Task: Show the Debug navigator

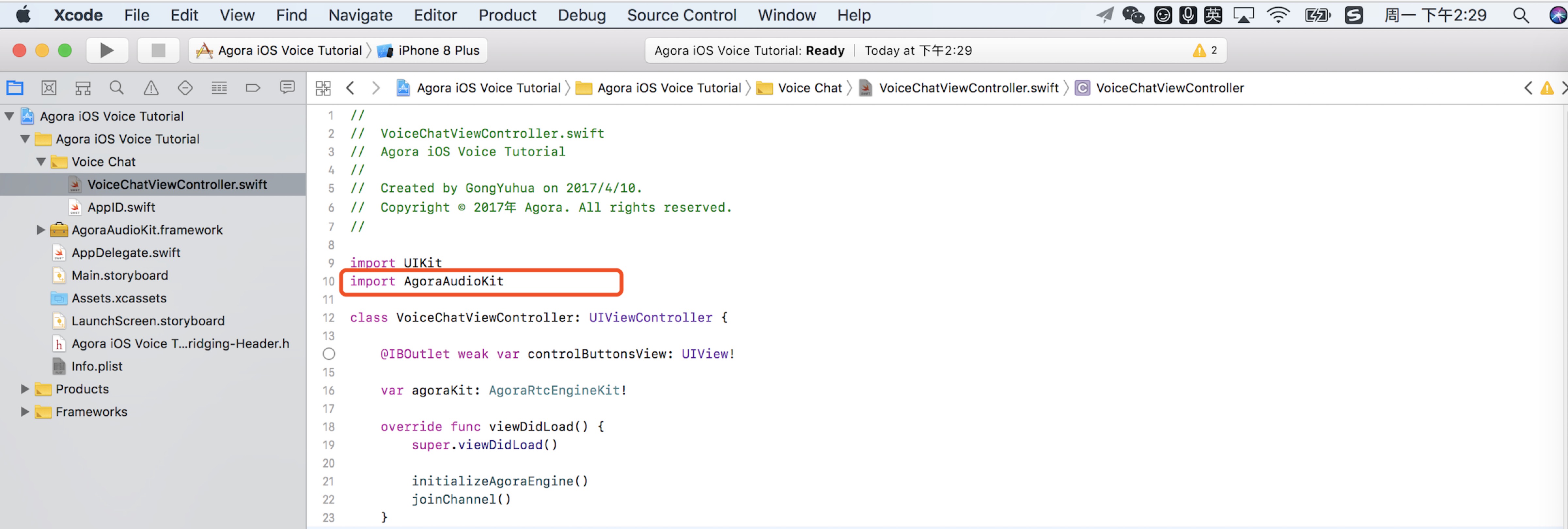Action: (219, 88)
